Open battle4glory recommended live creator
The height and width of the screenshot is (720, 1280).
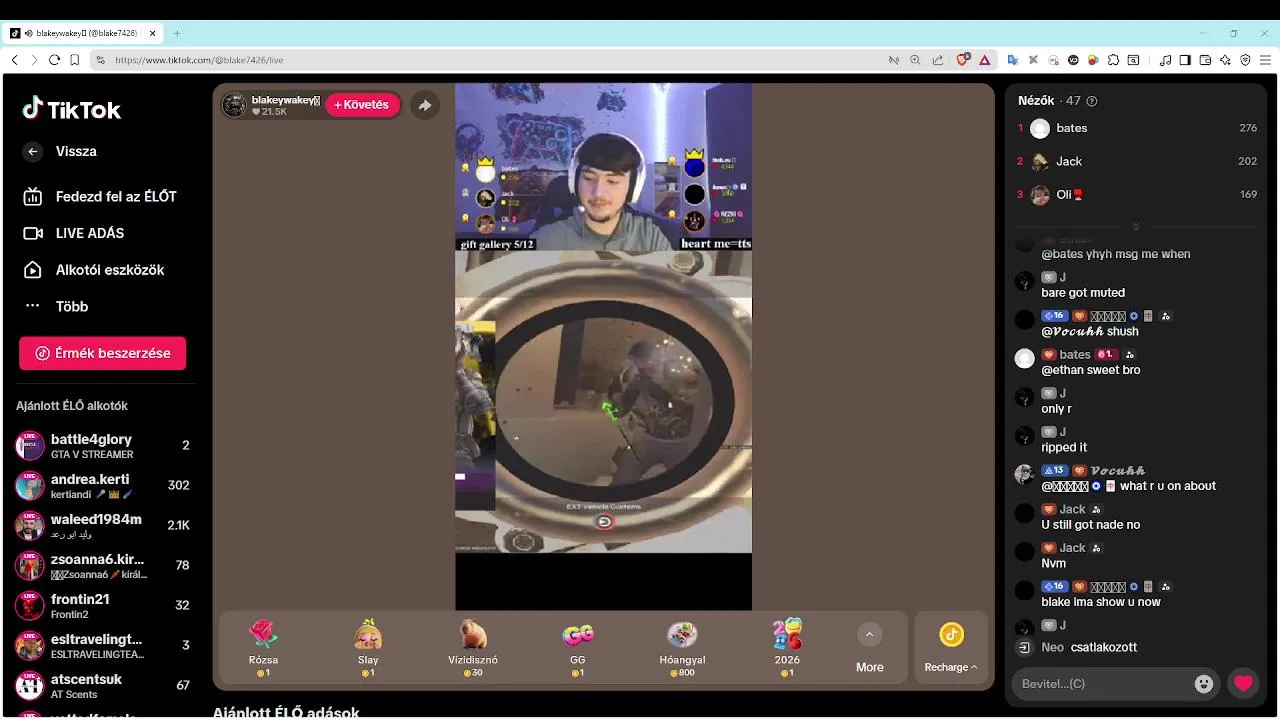pos(103,446)
